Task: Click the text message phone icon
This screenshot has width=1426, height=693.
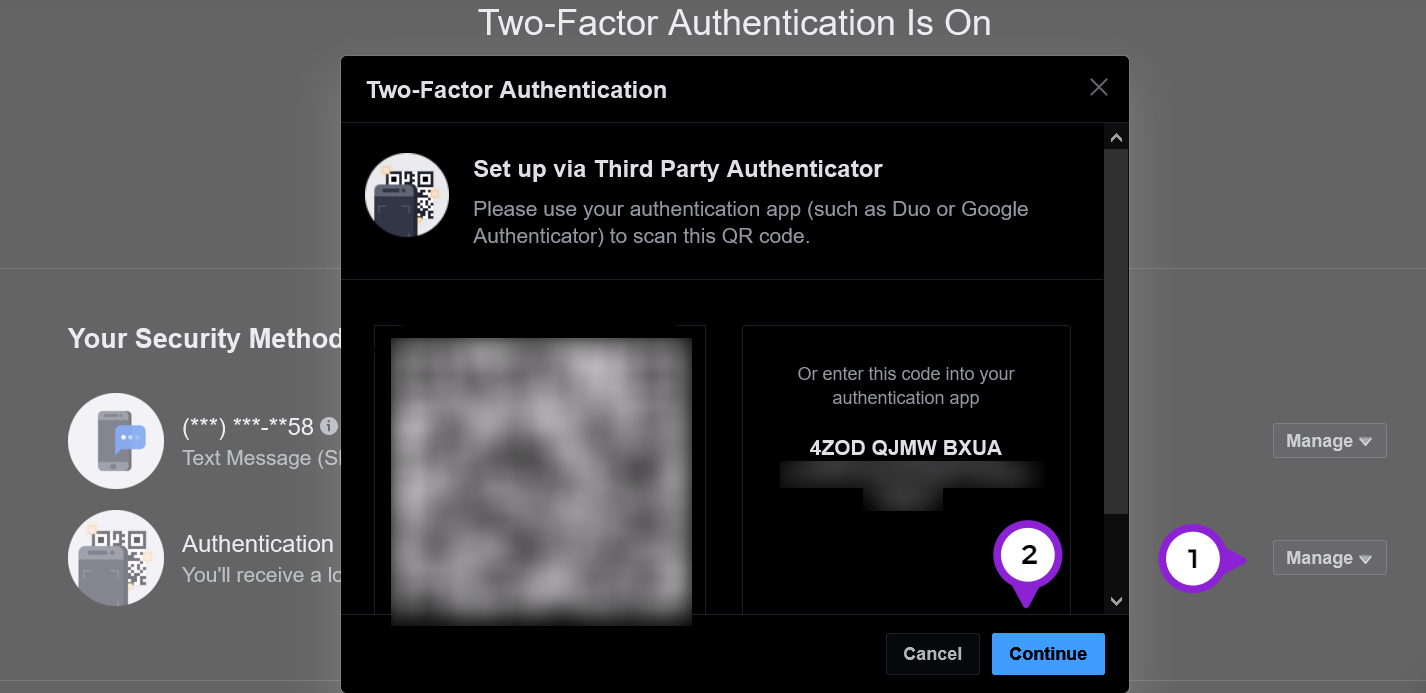Action: pyautogui.click(x=115, y=440)
